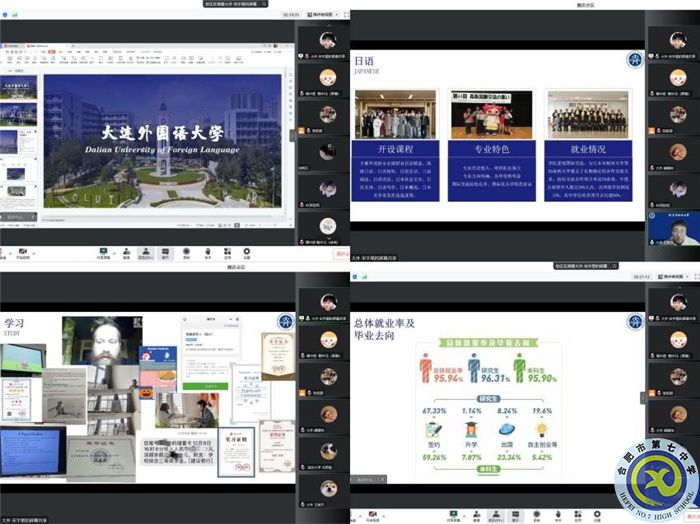Select first slide thumbnail in PPT sidebar
700x524 pixels.
click(x=20, y=87)
